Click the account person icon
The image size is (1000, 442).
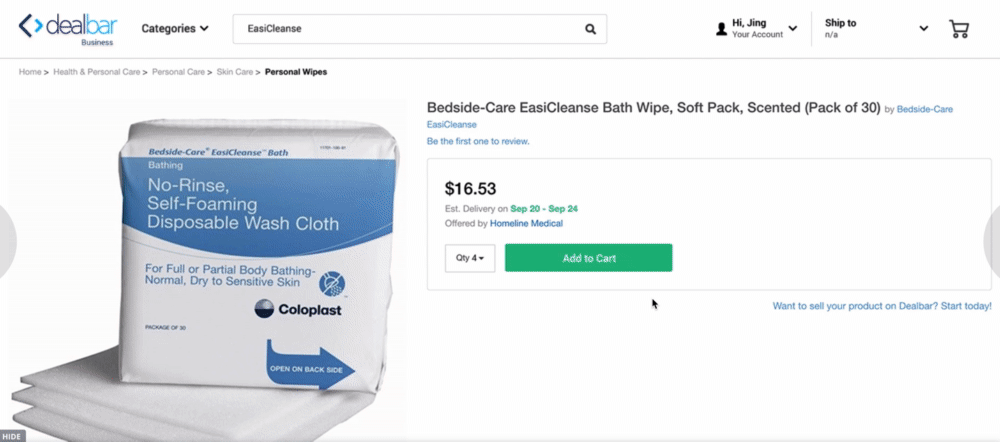721,29
